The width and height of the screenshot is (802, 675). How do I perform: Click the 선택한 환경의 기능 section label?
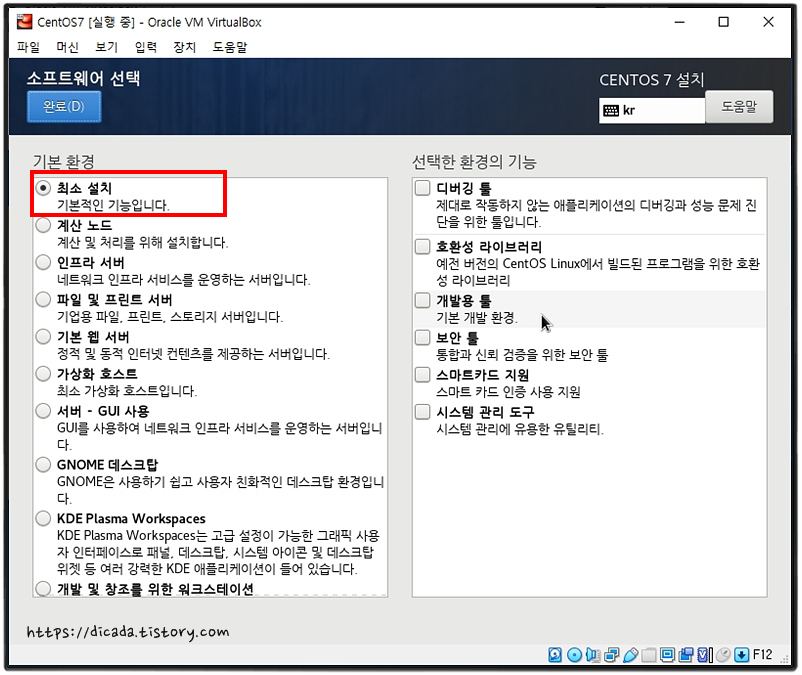click(x=474, y=162)
